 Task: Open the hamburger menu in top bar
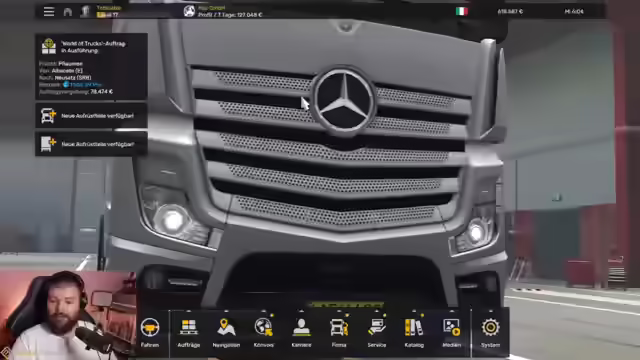click(x=49, y=11)
